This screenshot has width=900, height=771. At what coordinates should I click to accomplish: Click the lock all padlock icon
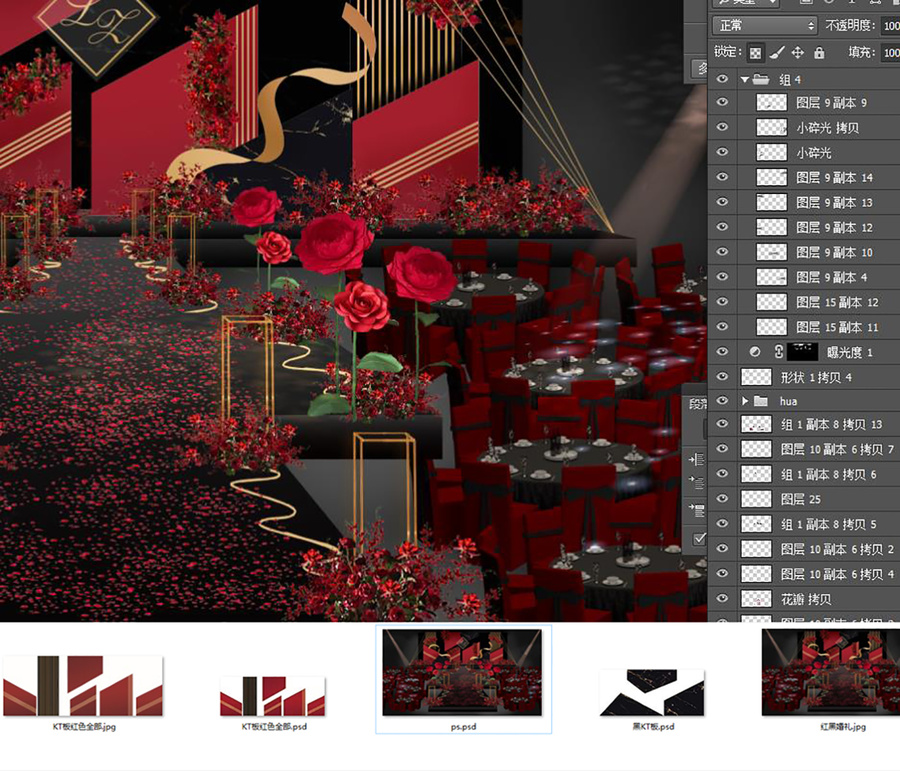click(x=819, y=53)
